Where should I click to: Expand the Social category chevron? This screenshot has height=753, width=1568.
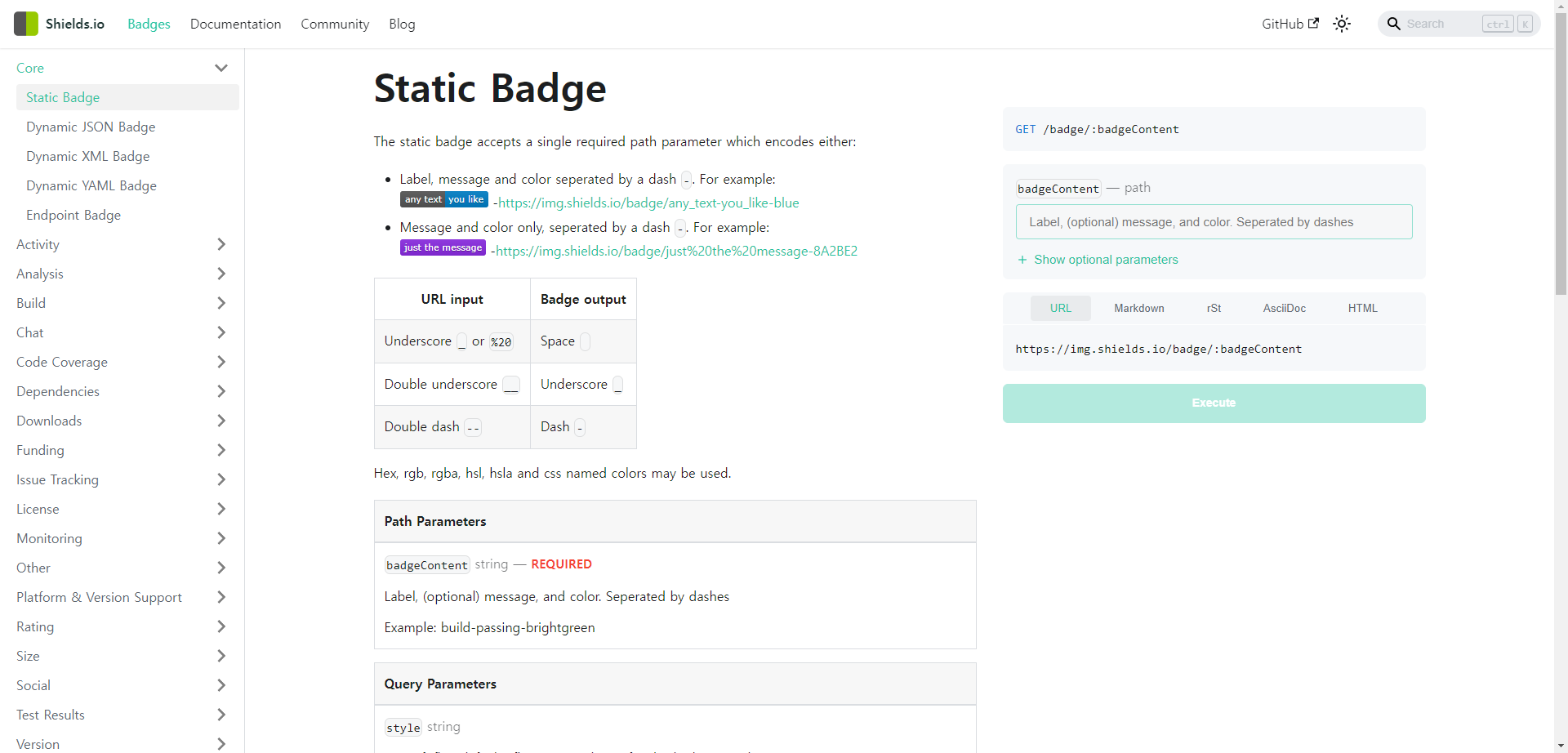click(x=220, y=685)
